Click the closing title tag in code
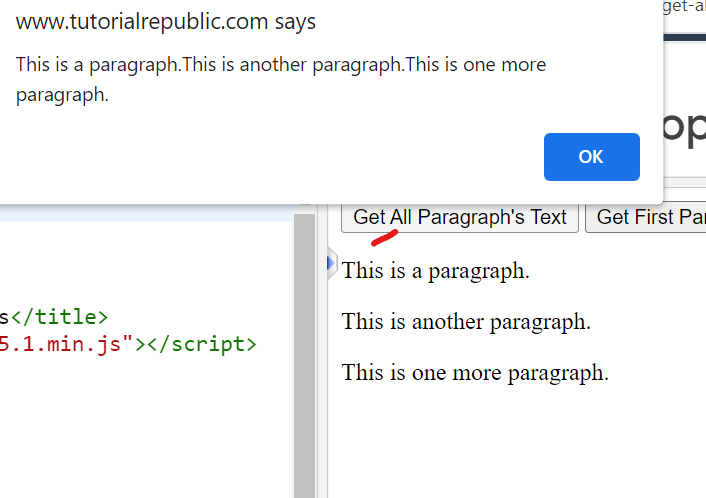The image size is (706, 498). (59, 317)
